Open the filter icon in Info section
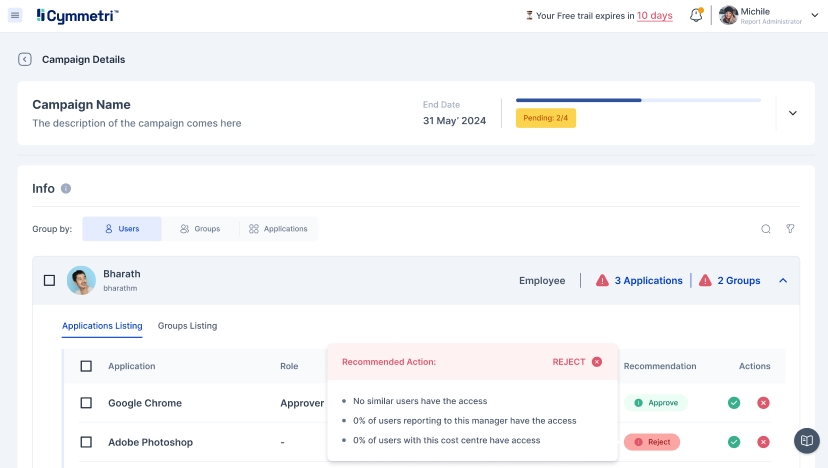The image size is (828, 468). [790, 229]
